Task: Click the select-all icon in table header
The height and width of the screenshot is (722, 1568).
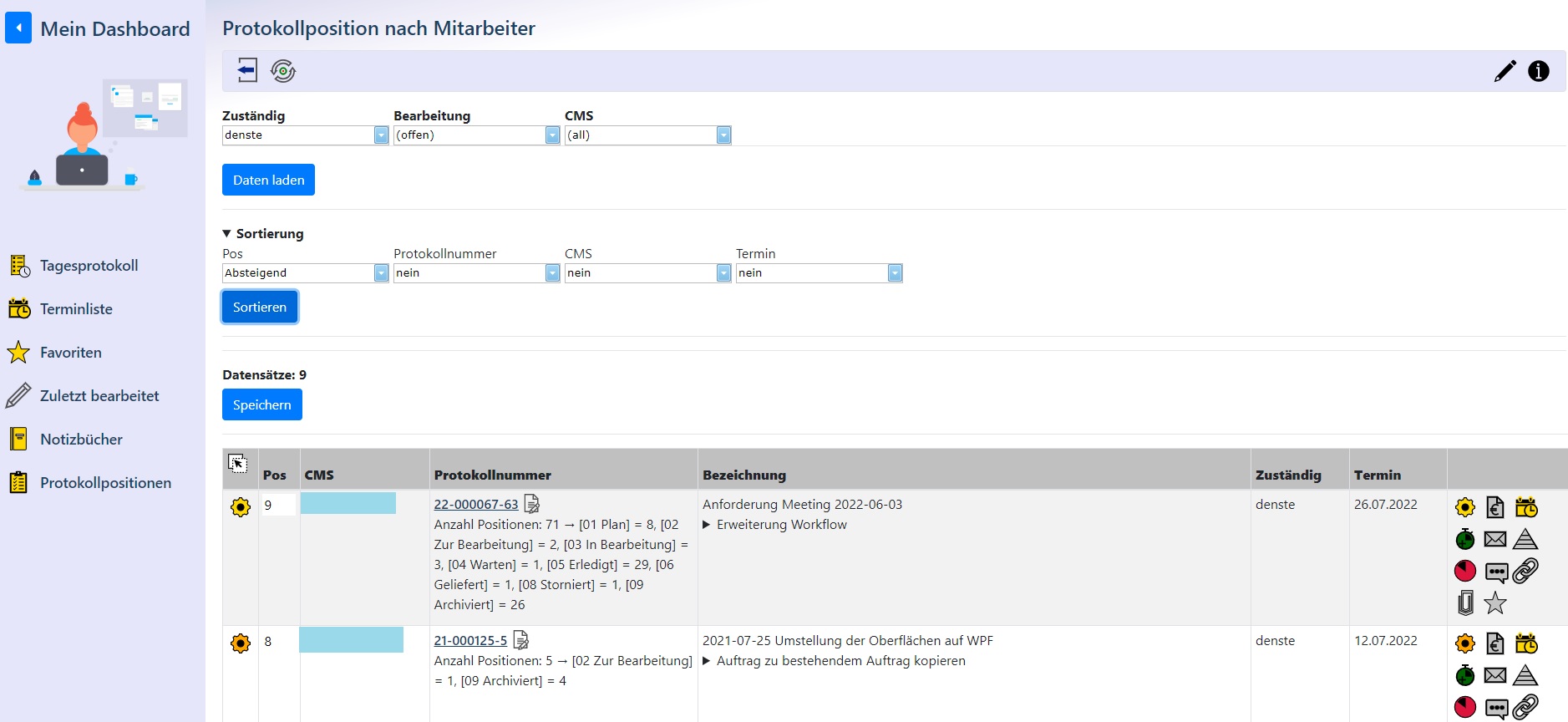Action: [x=238, y=464]
